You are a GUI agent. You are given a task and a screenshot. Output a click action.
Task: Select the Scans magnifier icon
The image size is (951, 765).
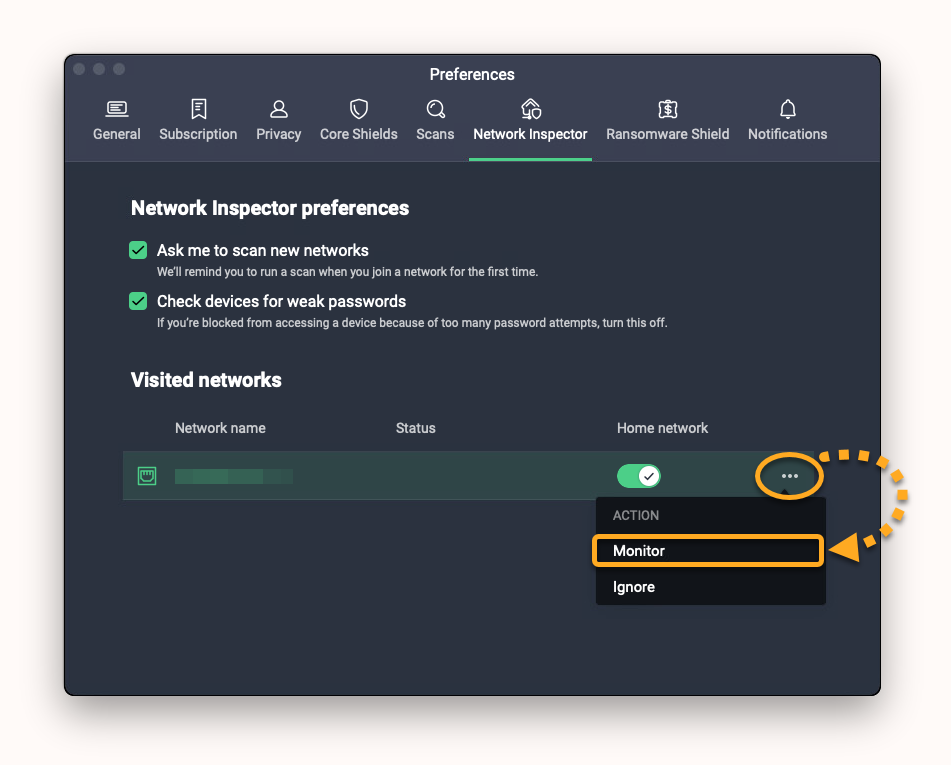[x=435, y=108]
